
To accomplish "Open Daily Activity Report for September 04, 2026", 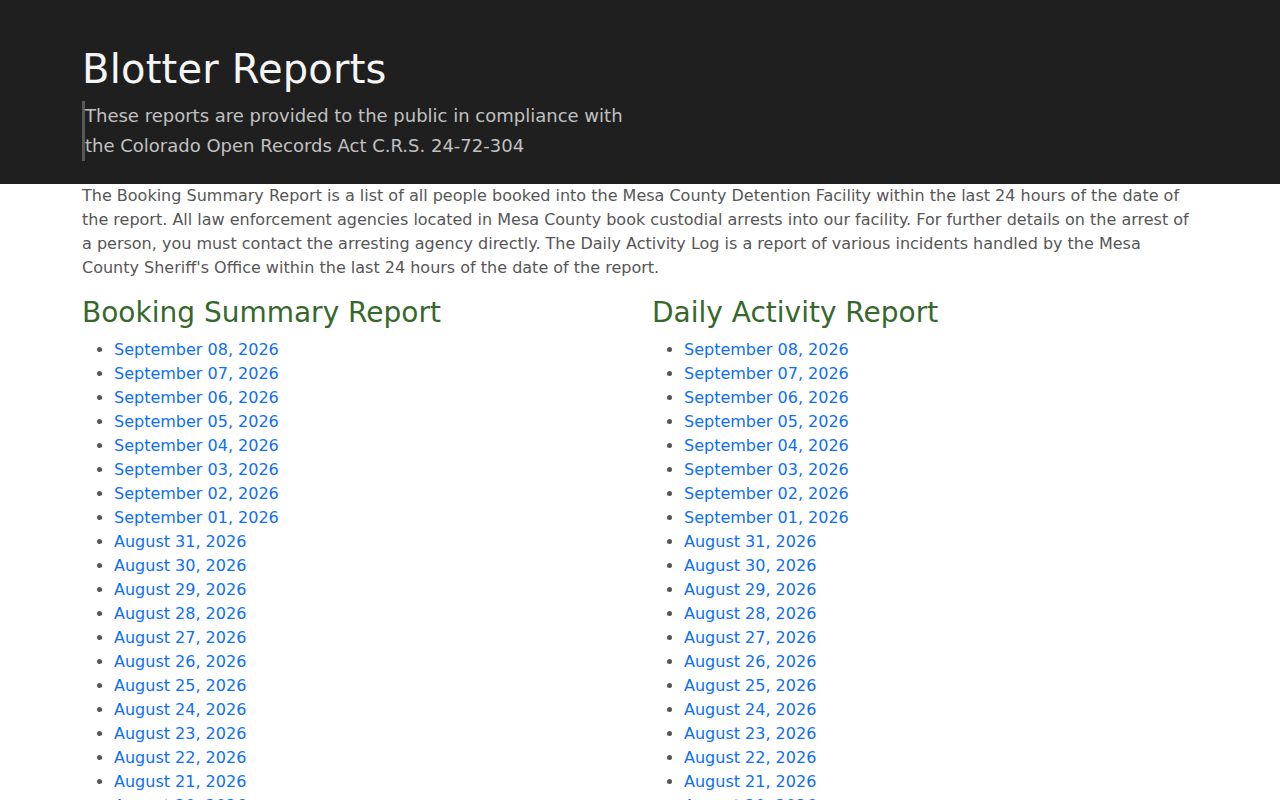I will (766, 445).
